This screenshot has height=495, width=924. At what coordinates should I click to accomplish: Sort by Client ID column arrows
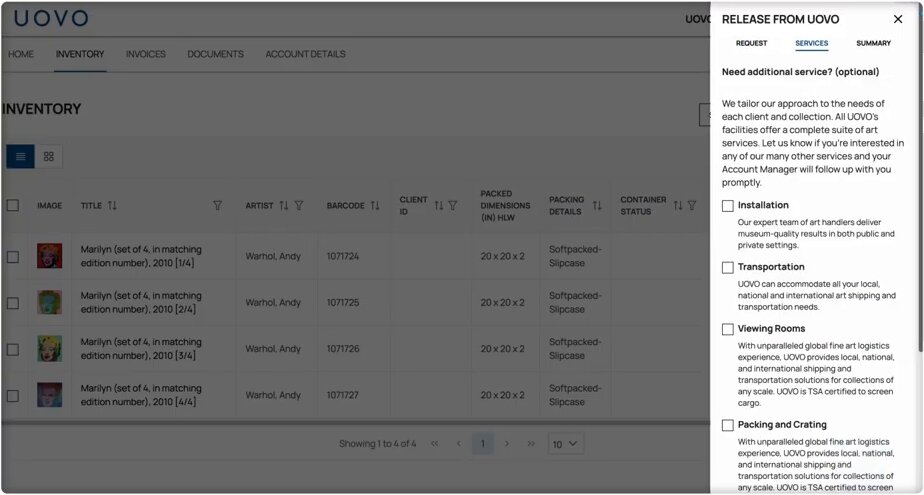tap(438, 205)
